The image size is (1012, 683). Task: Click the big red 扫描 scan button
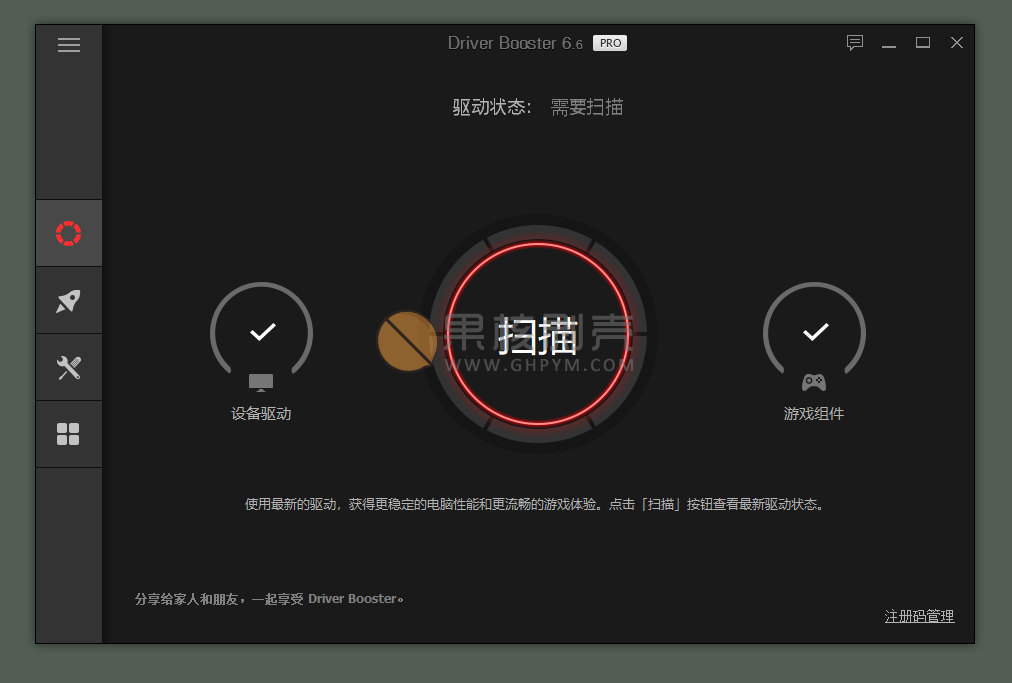538,334
